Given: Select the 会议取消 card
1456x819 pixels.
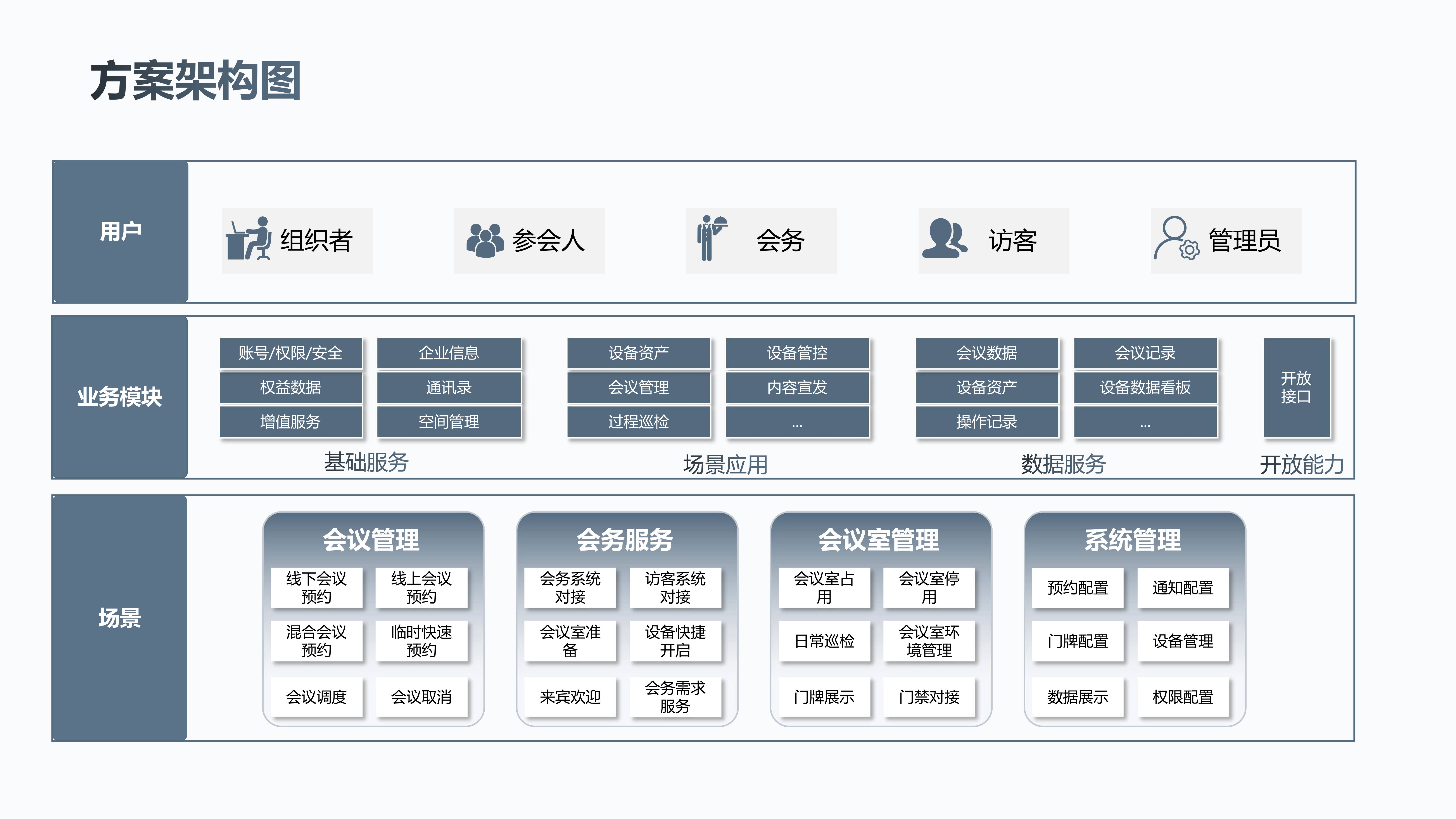Looking at the screenshot, I should pos(422,697).
